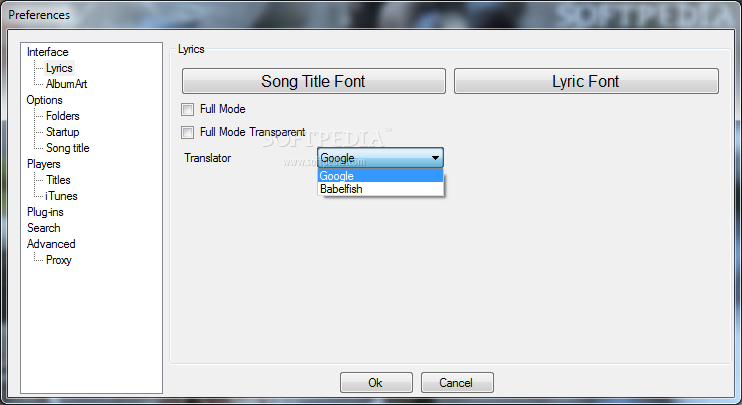Screen dimensions: 742x405
Task: Open the Song Title Font dialog
Action: pyautogui.click(x=314, y=81)
